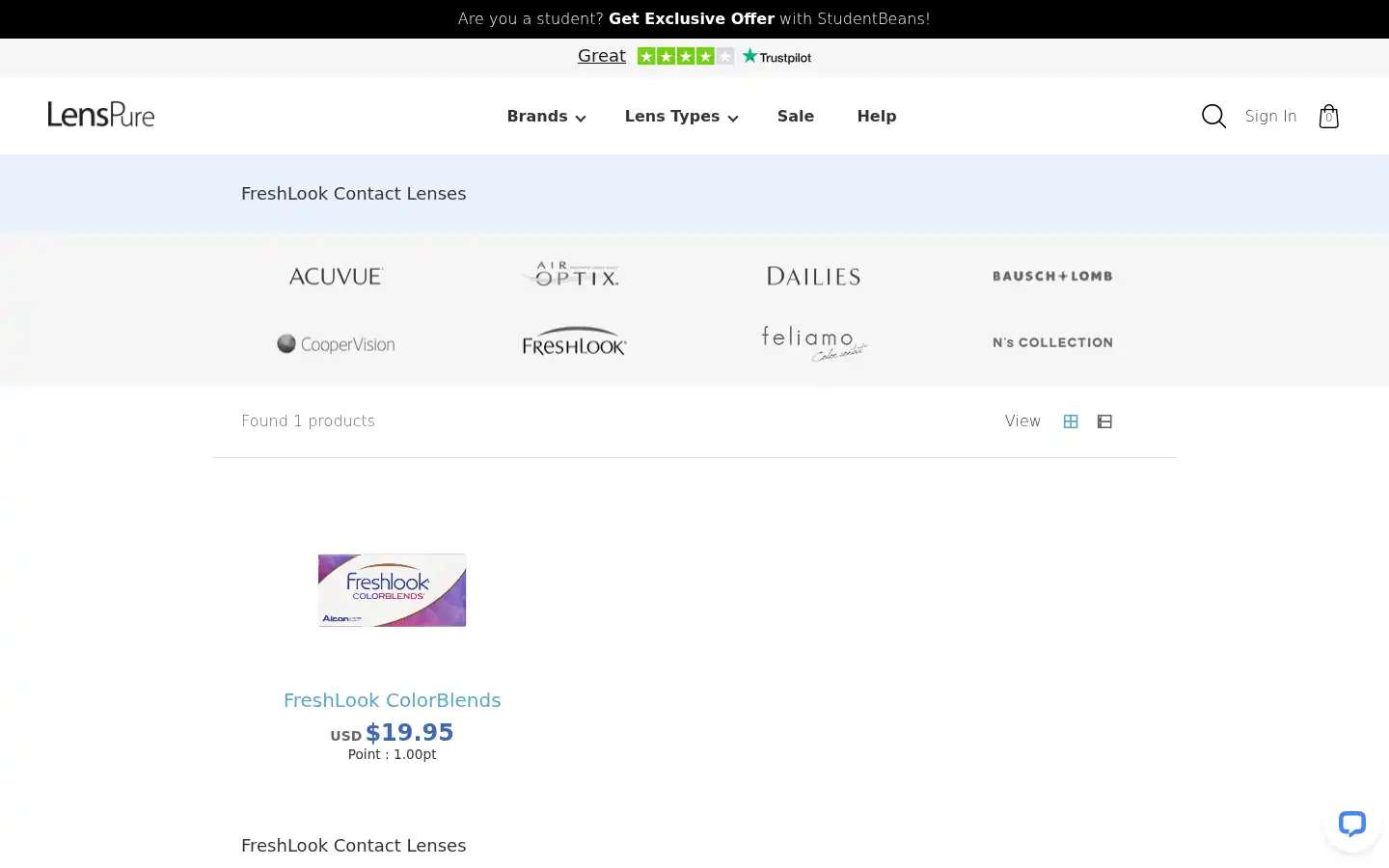Select the CooperVision brand logo
The height and width of the screenshot is (868, 1389).
[x=336, y=344]
